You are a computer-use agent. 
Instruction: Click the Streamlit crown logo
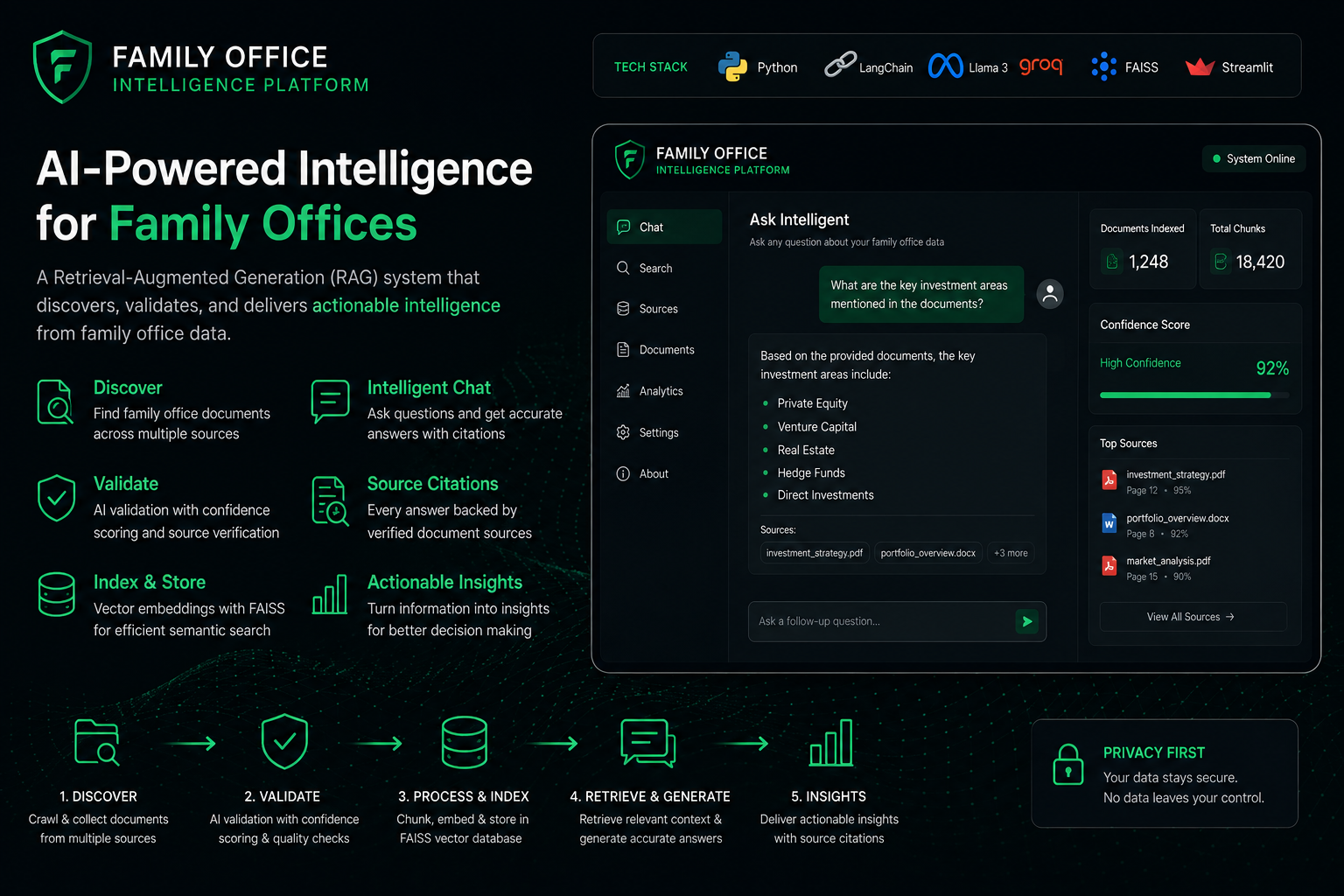pyautogui.click(x=1200, y=66)
